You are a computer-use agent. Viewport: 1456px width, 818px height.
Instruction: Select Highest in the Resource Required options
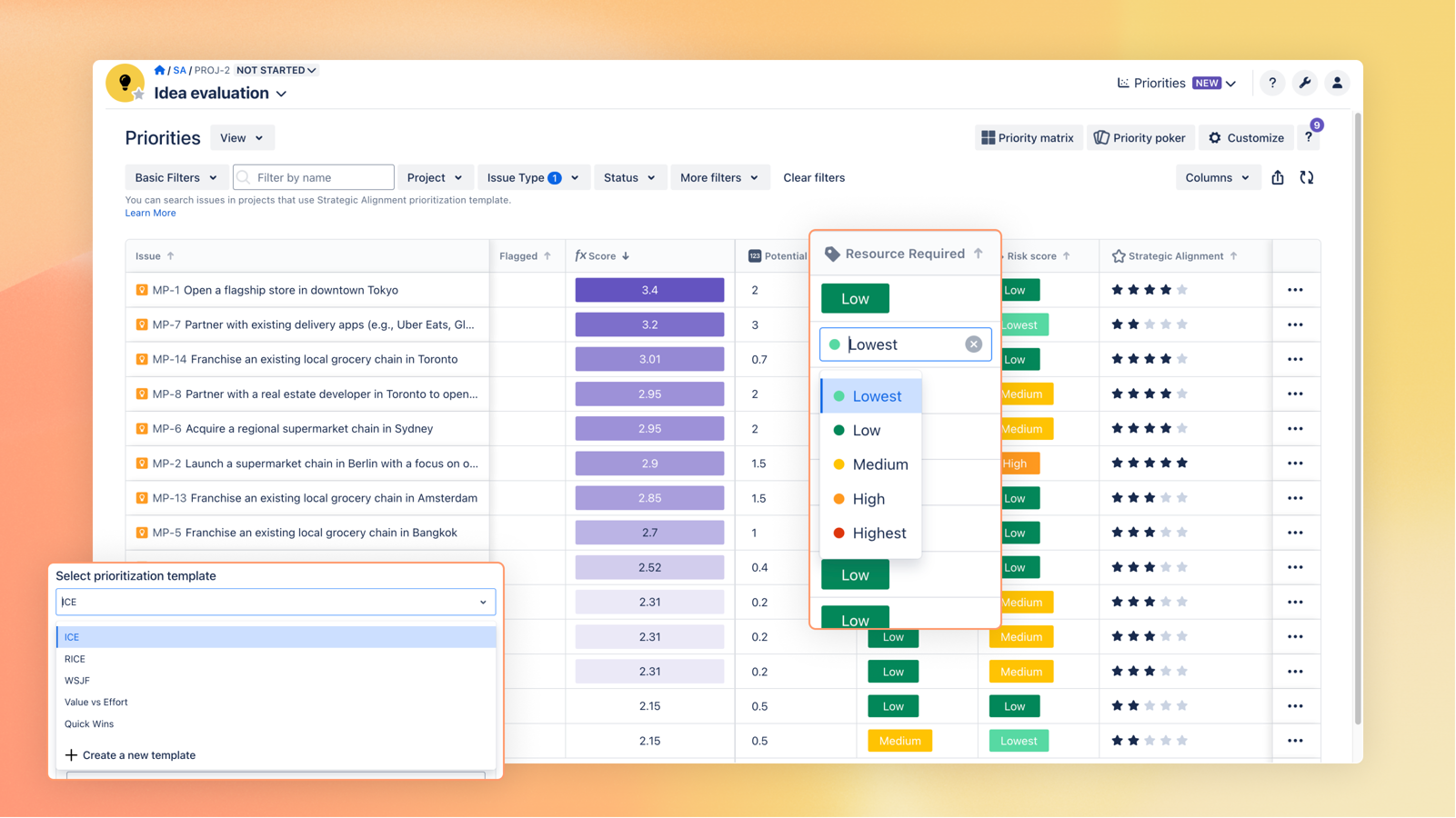tap(879, 533)
